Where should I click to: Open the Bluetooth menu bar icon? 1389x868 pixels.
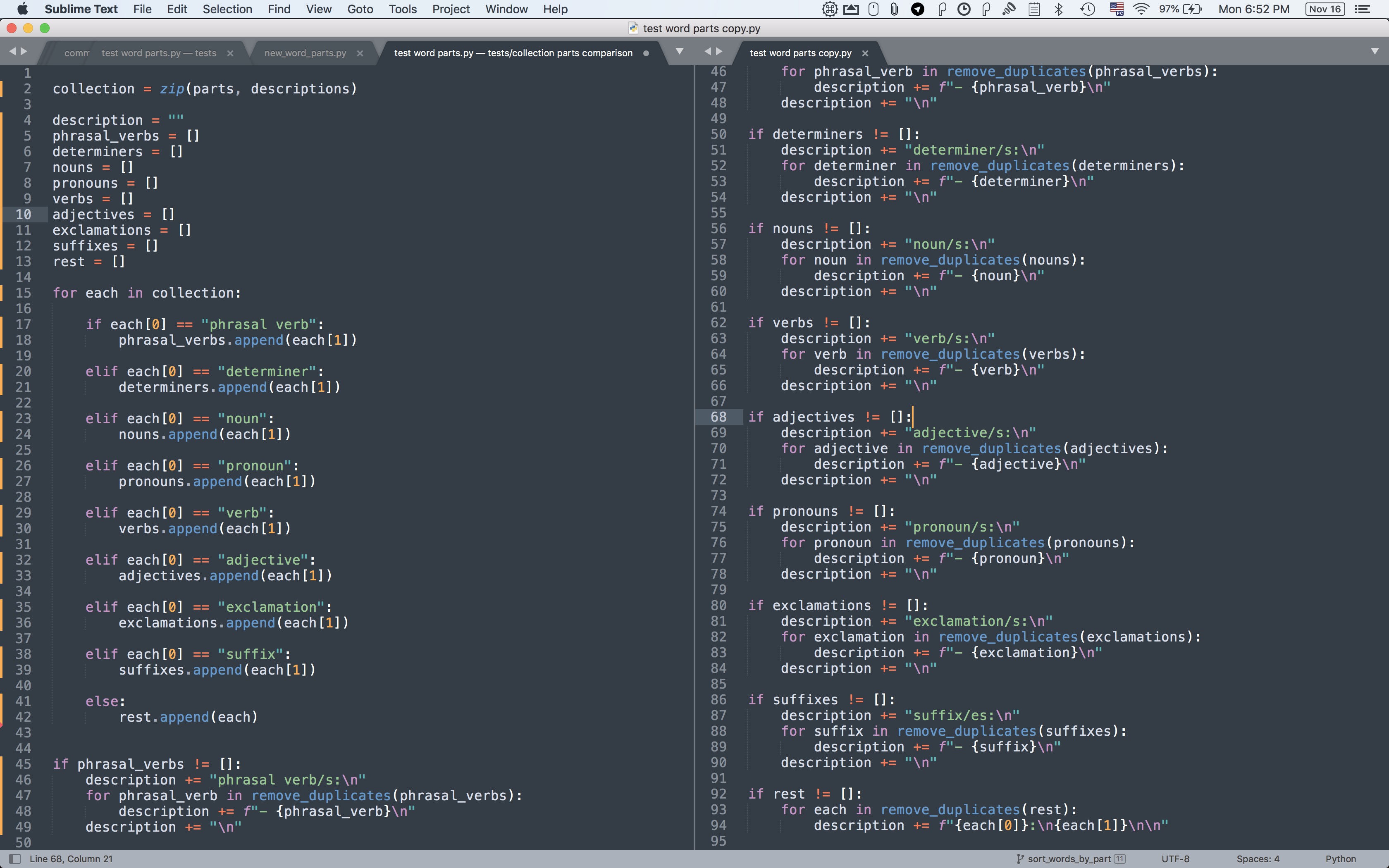coord(1059,9)
